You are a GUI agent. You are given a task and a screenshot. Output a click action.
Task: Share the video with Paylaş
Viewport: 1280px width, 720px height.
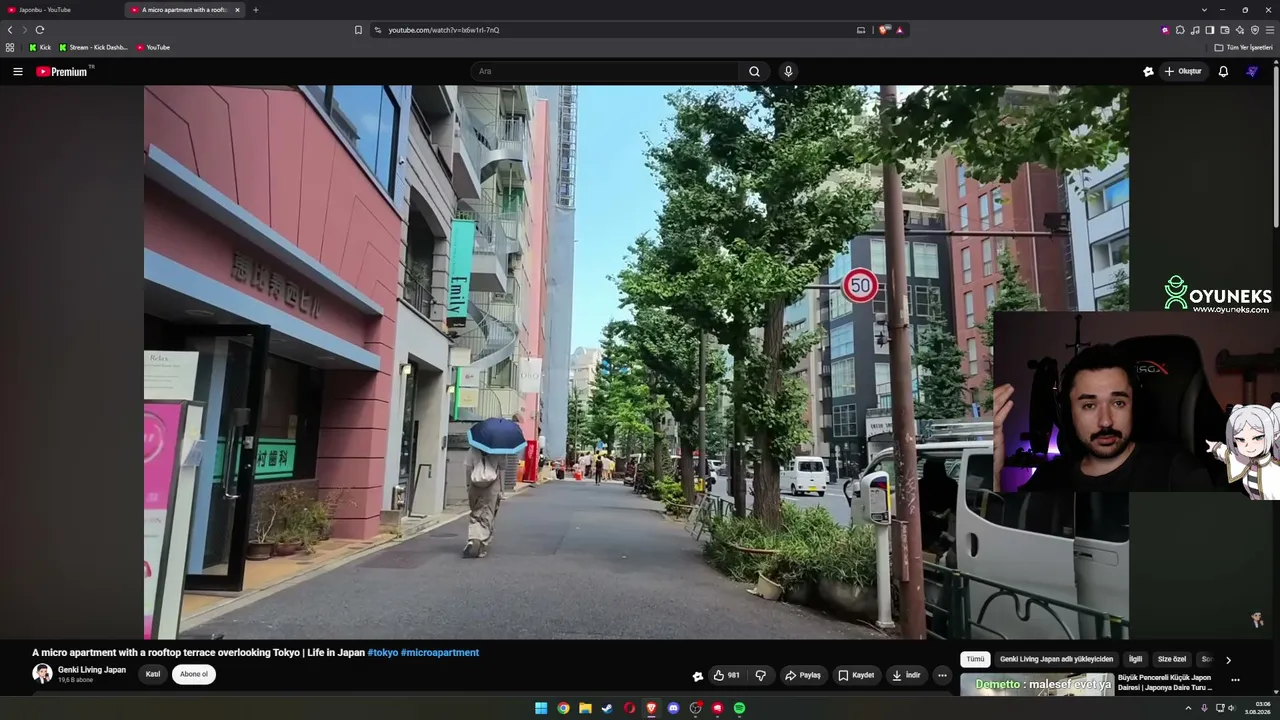[x=803, y=675]
